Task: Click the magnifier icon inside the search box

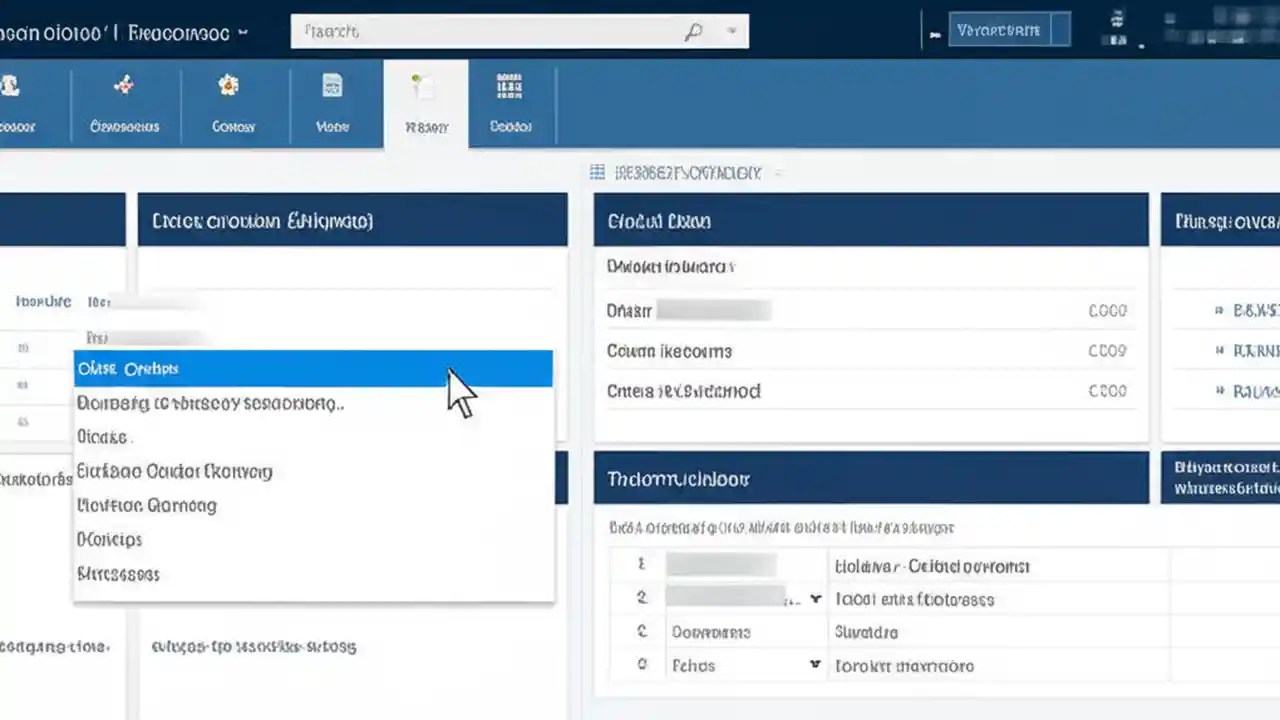Action: click(695, 31)
